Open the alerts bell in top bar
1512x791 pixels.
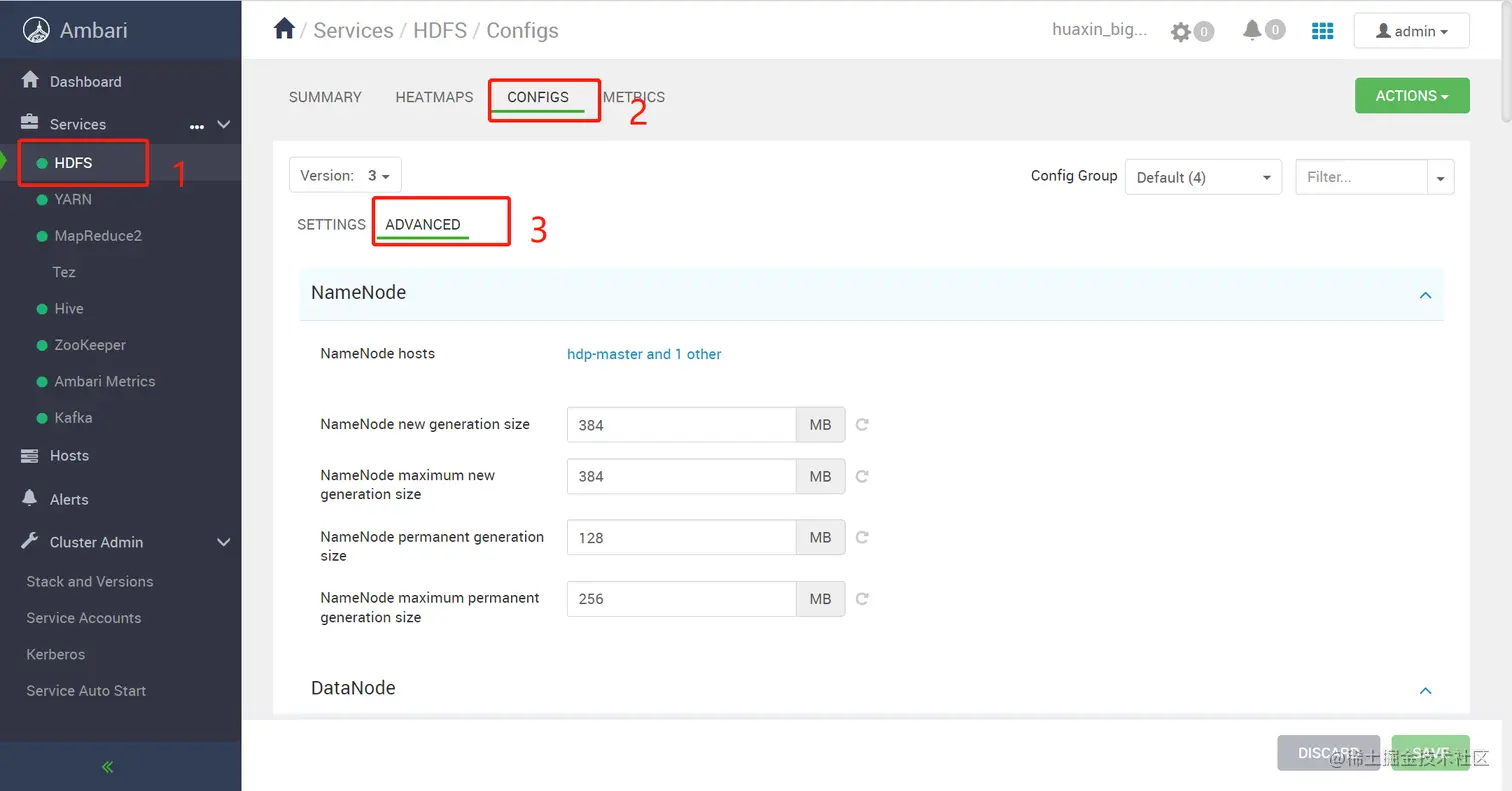(1252, 31)
